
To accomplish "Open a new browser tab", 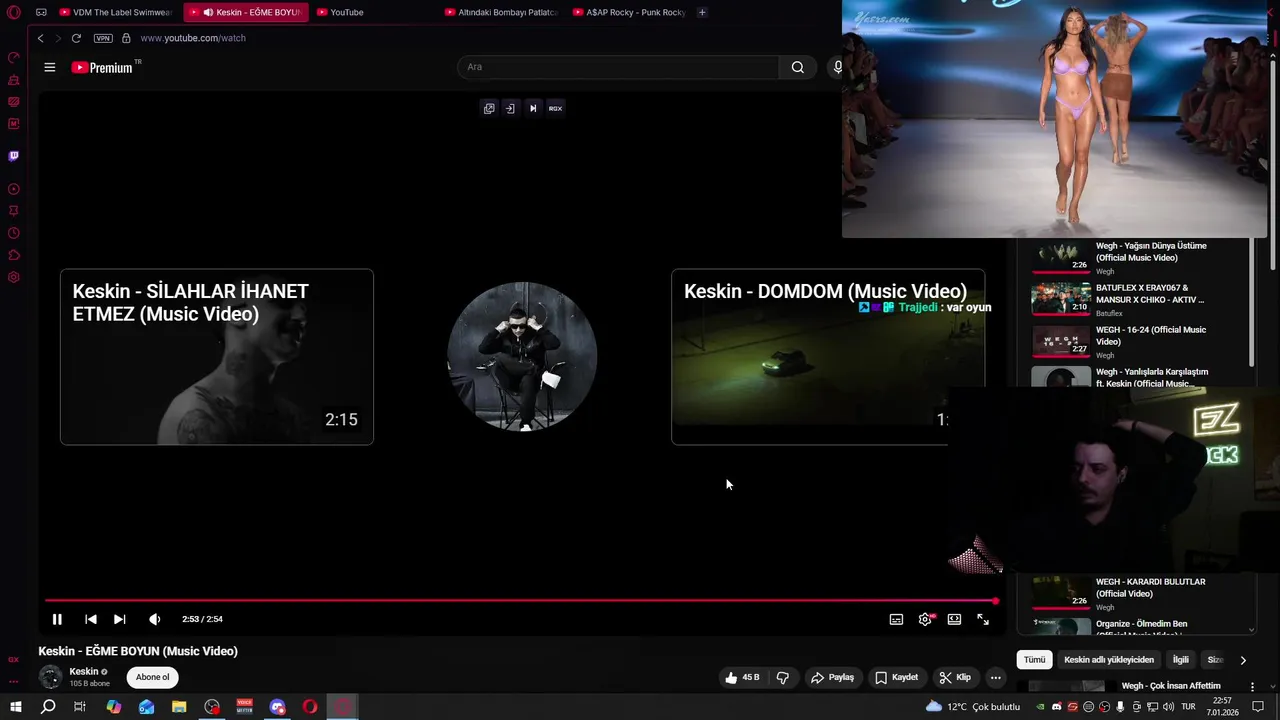I will click(x=702, y=12).
